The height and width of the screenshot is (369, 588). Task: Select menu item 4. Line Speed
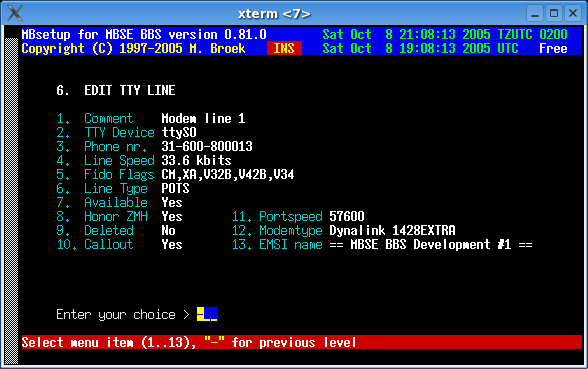105,160
